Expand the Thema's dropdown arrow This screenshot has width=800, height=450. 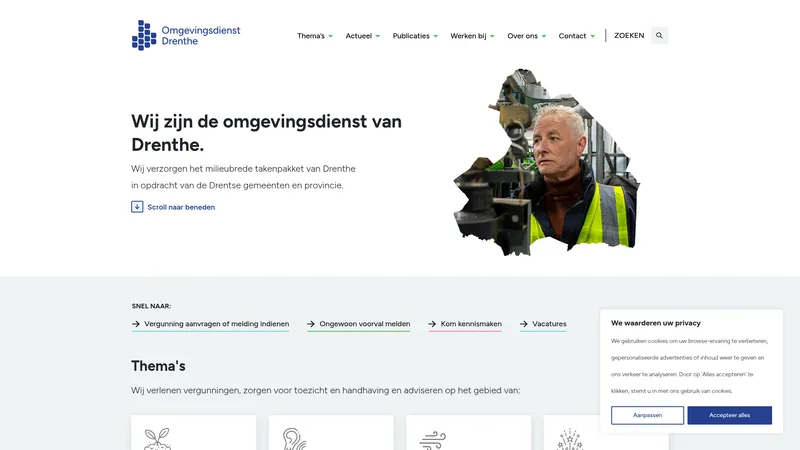331,36
